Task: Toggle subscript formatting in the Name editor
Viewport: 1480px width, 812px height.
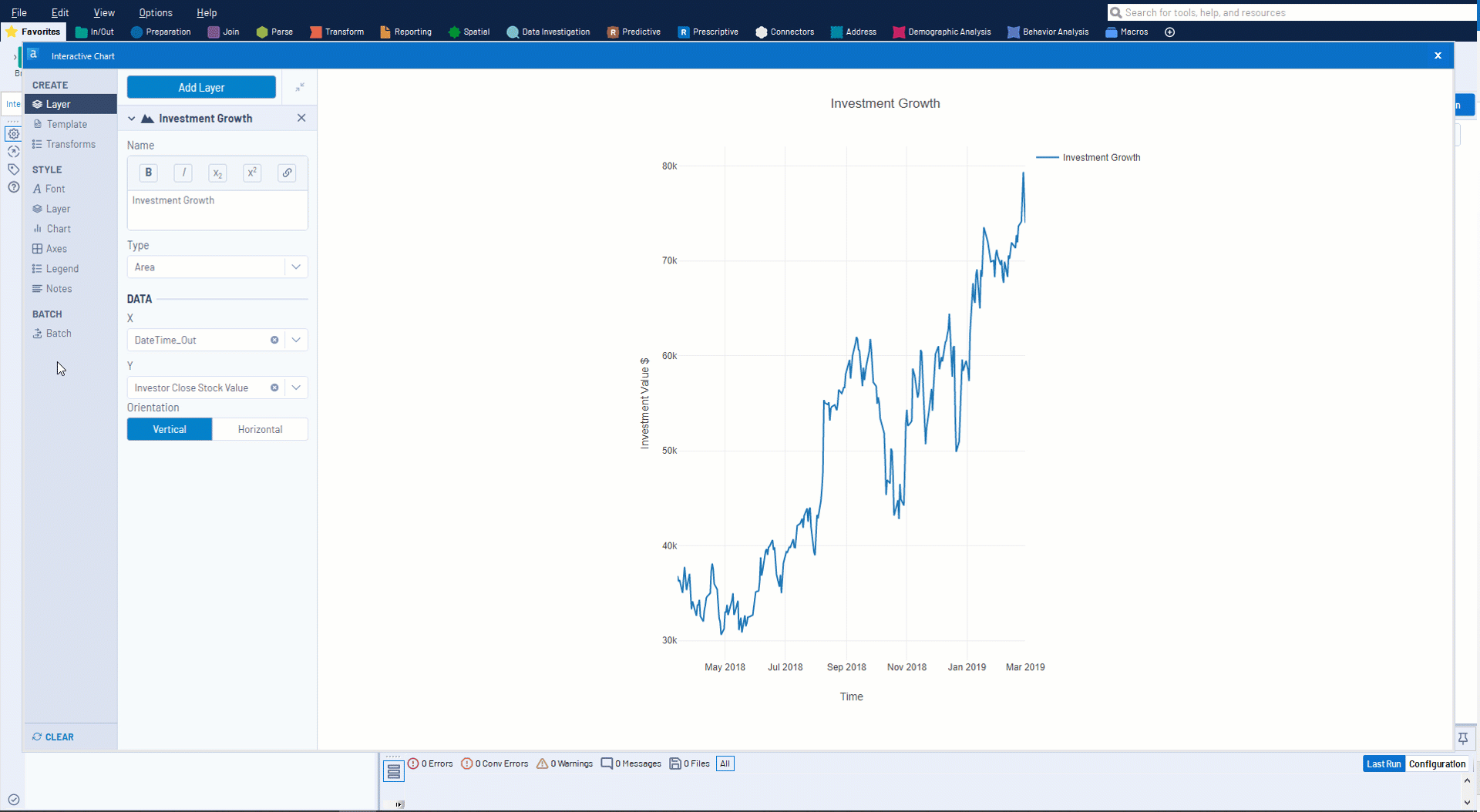Action: coord(217,173)
